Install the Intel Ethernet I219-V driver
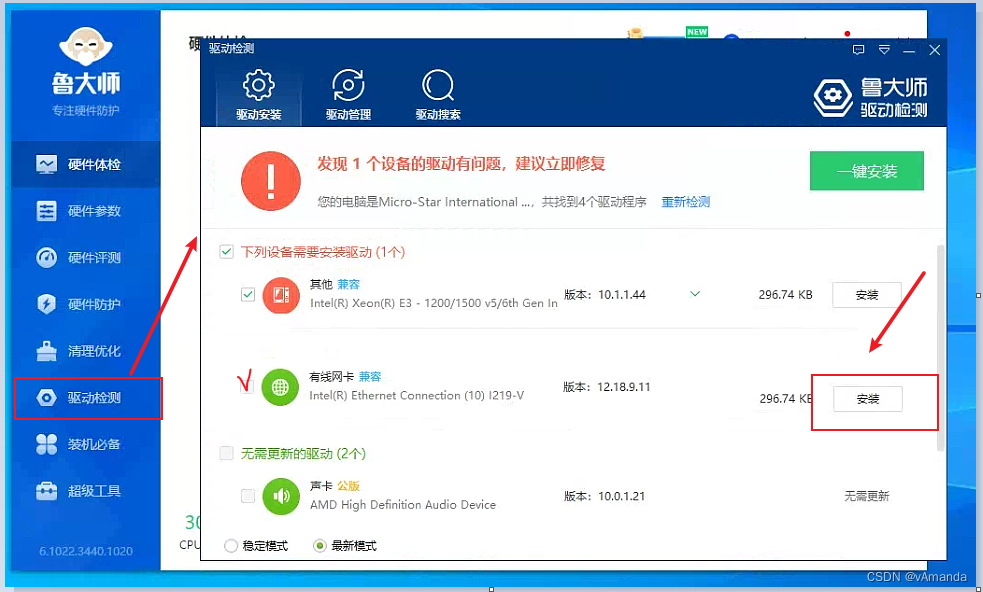Image resolution: width=983 pixels, height=592 pixels. tap(868, 399)
